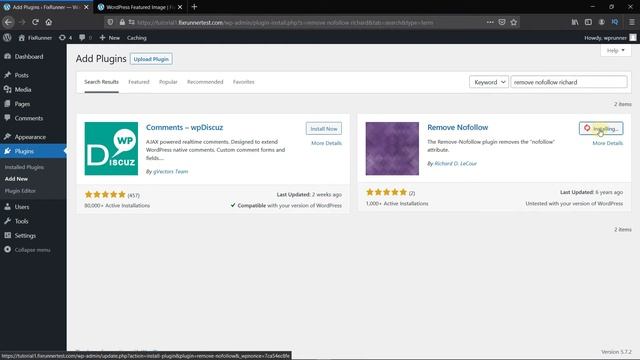This screenshot has height=360, width=640.
Task: Open the Caching admin bar item
Action: click(x=136, y=38)
